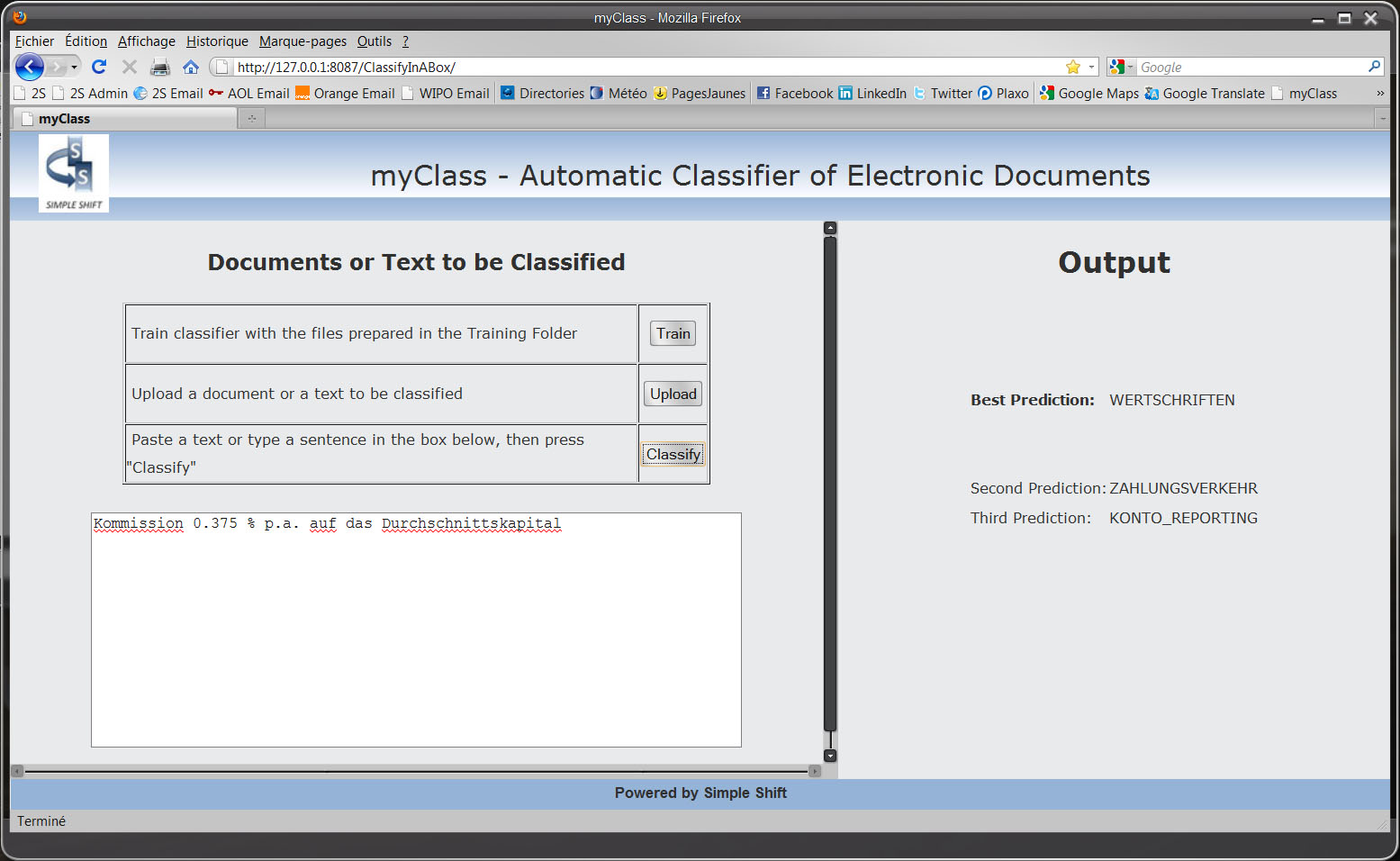Bookmark this page with star icon

(x=1073, y=67)
